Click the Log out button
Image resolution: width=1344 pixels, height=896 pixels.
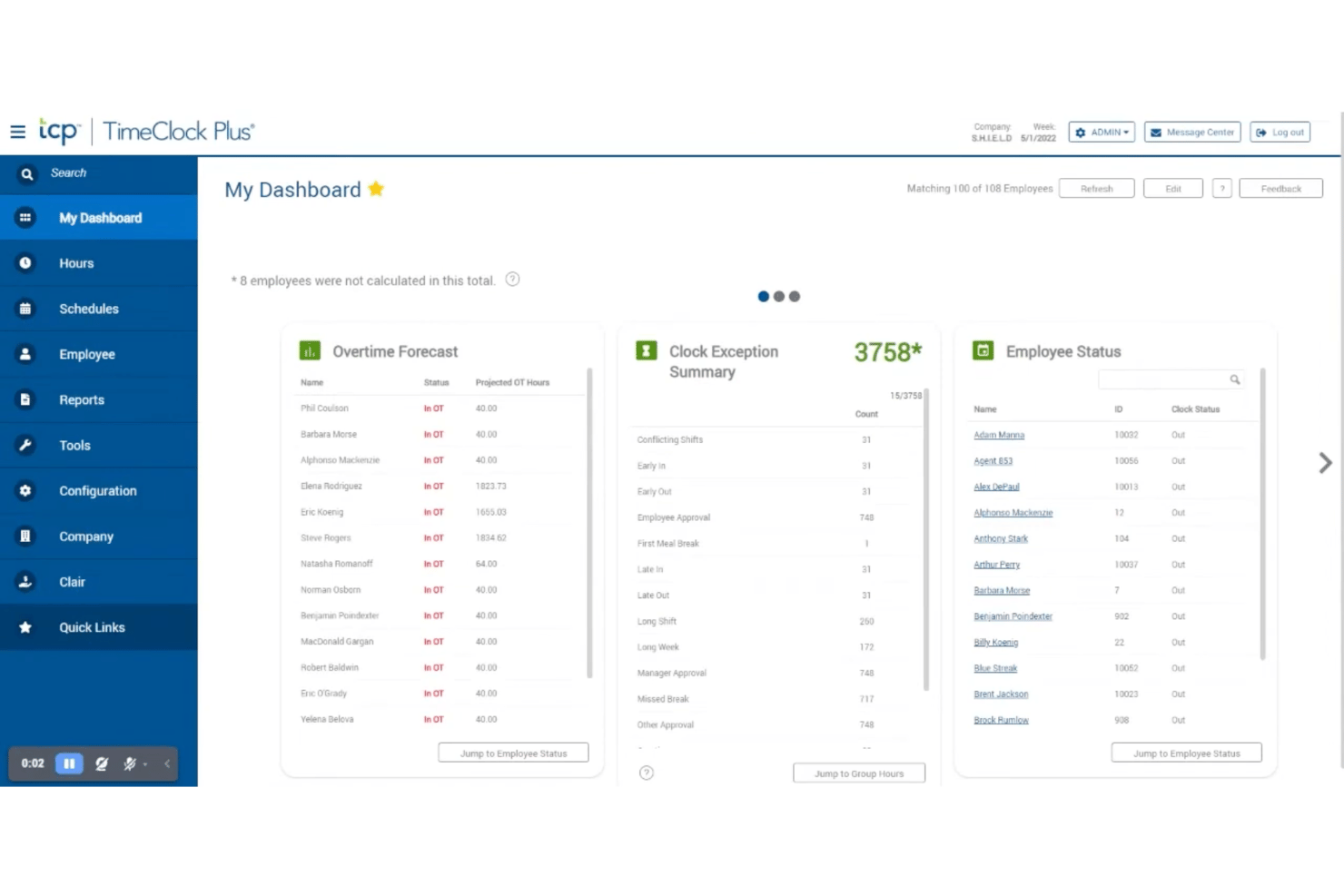click(1280, 133)
